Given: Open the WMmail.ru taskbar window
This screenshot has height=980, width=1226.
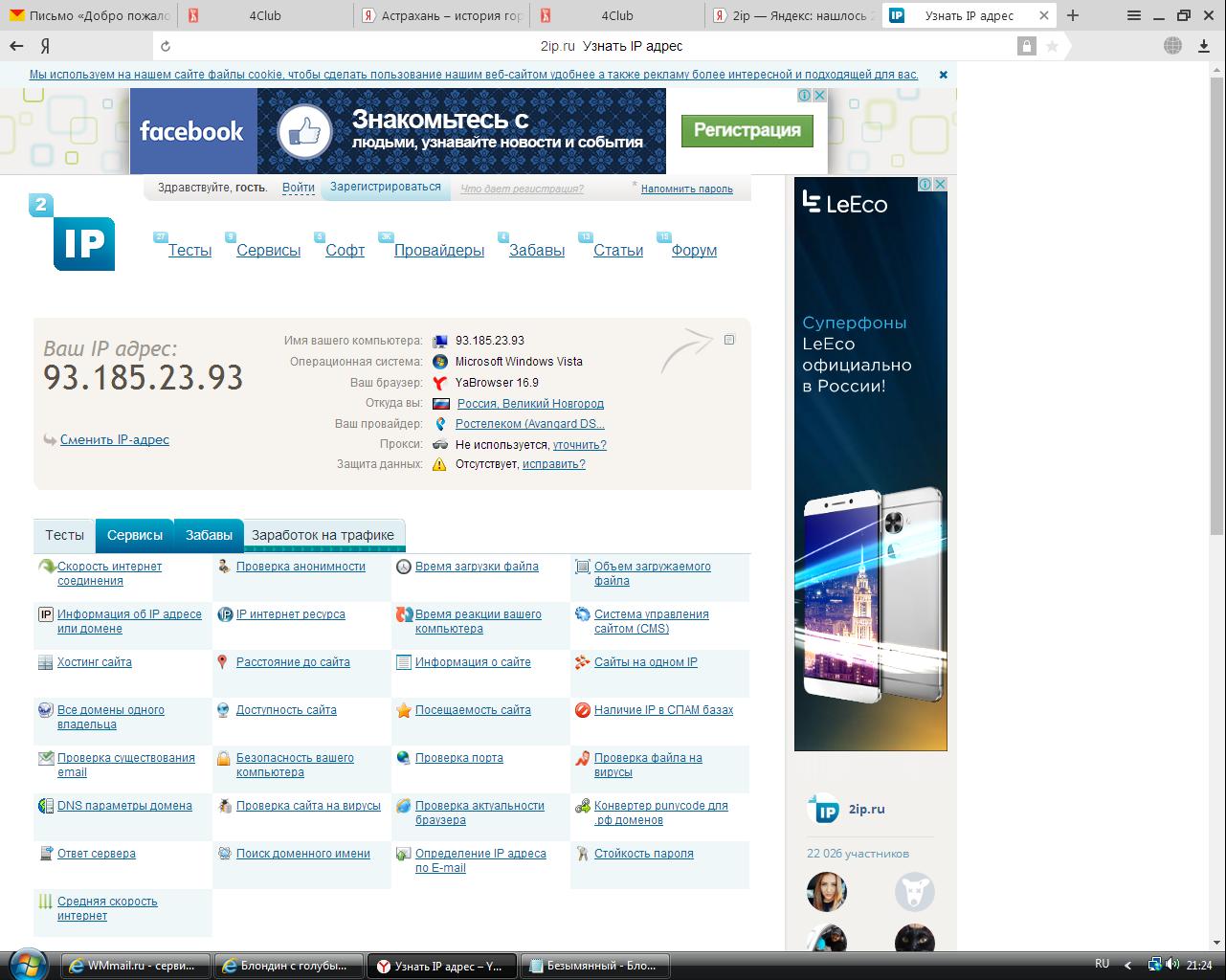Looking at the screenshot, I should 135,966.
